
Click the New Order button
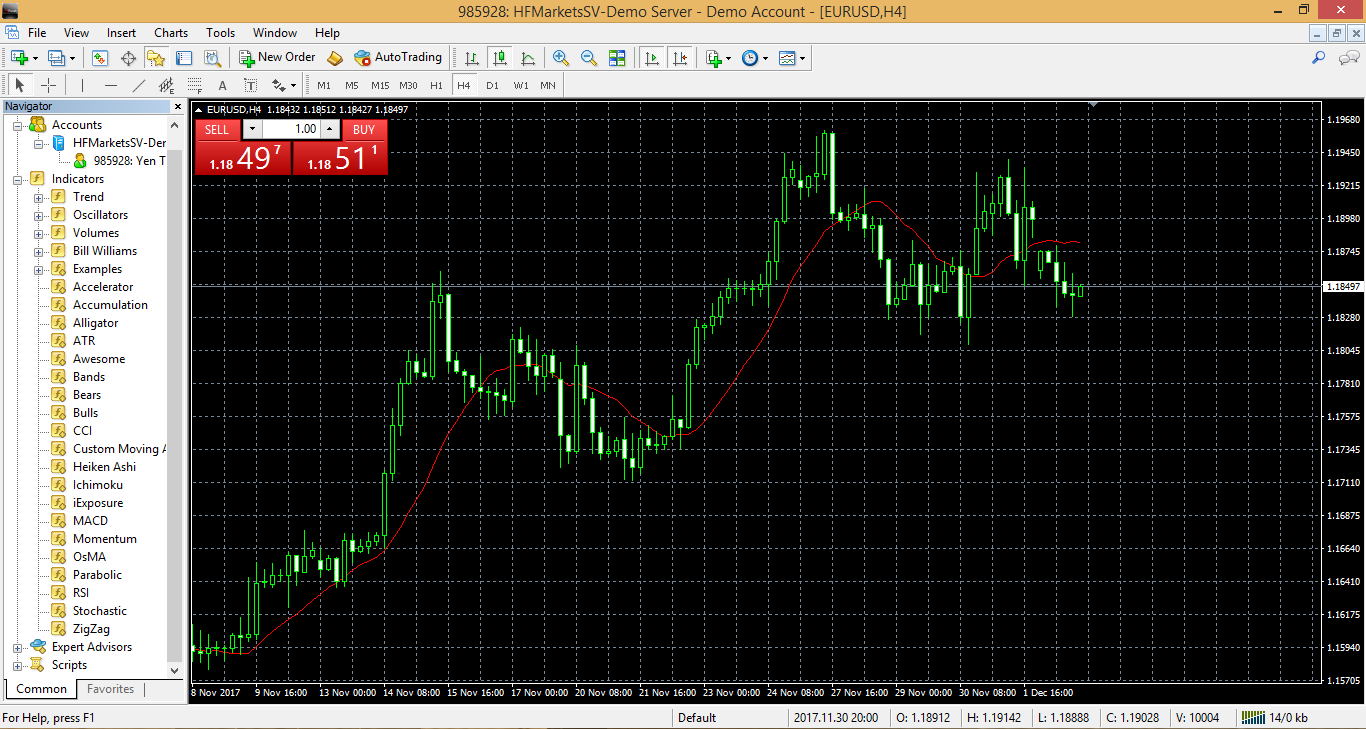click(277, 58)
